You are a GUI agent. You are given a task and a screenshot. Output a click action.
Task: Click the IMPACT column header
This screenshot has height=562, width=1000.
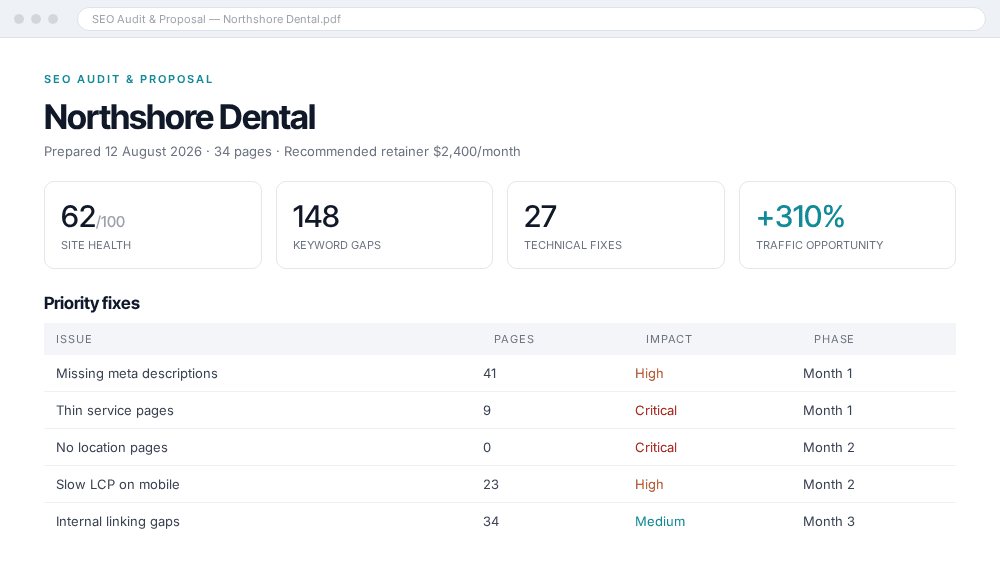[669, 339]
